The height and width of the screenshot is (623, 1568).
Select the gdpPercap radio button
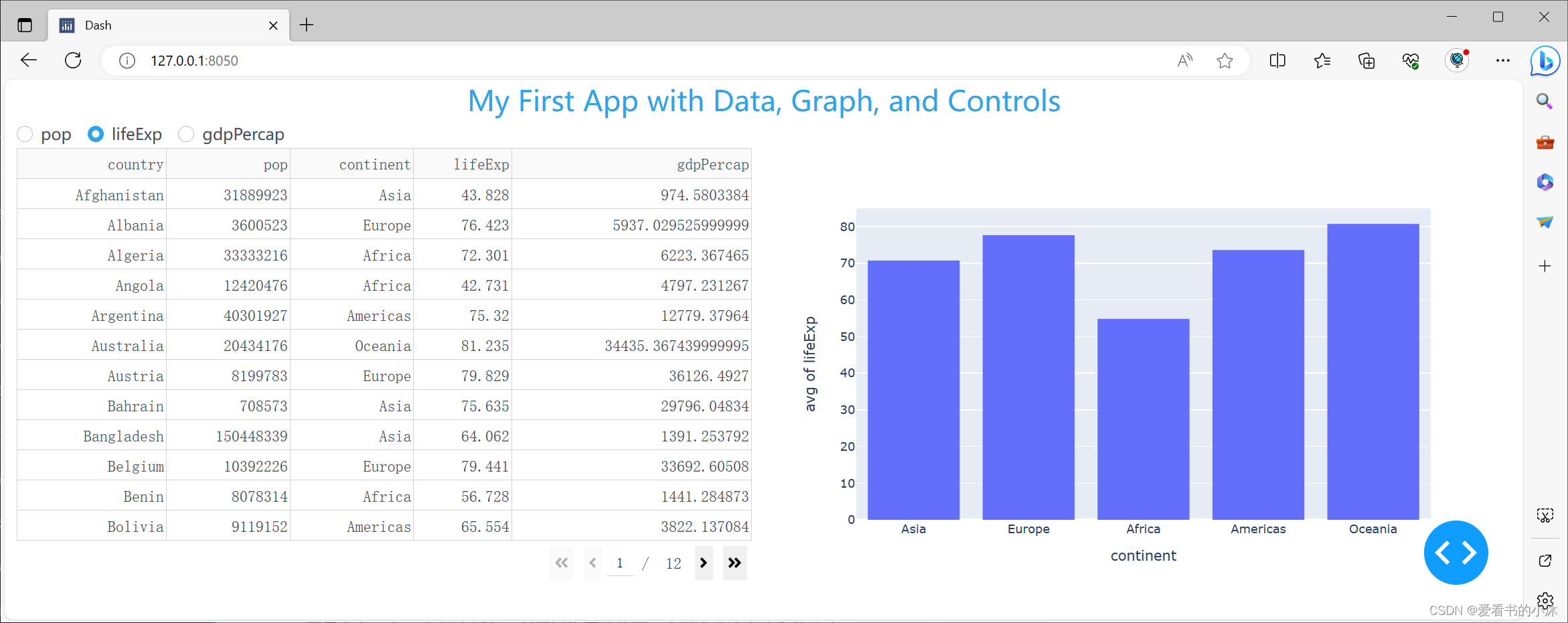click(x=186, y=134)
